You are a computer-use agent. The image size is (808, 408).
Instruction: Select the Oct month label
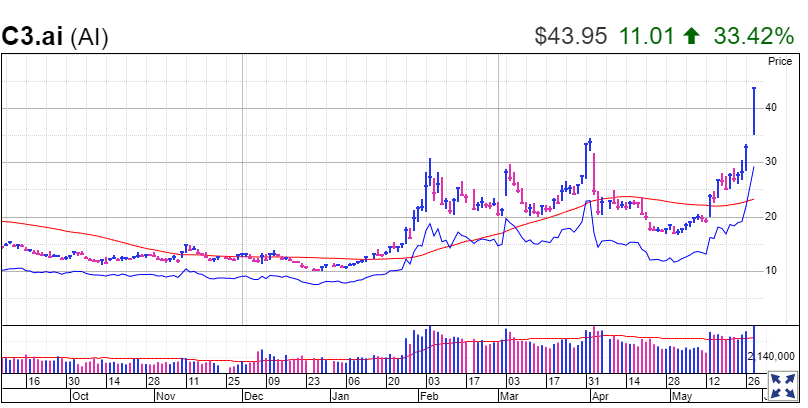coord(80,397)
